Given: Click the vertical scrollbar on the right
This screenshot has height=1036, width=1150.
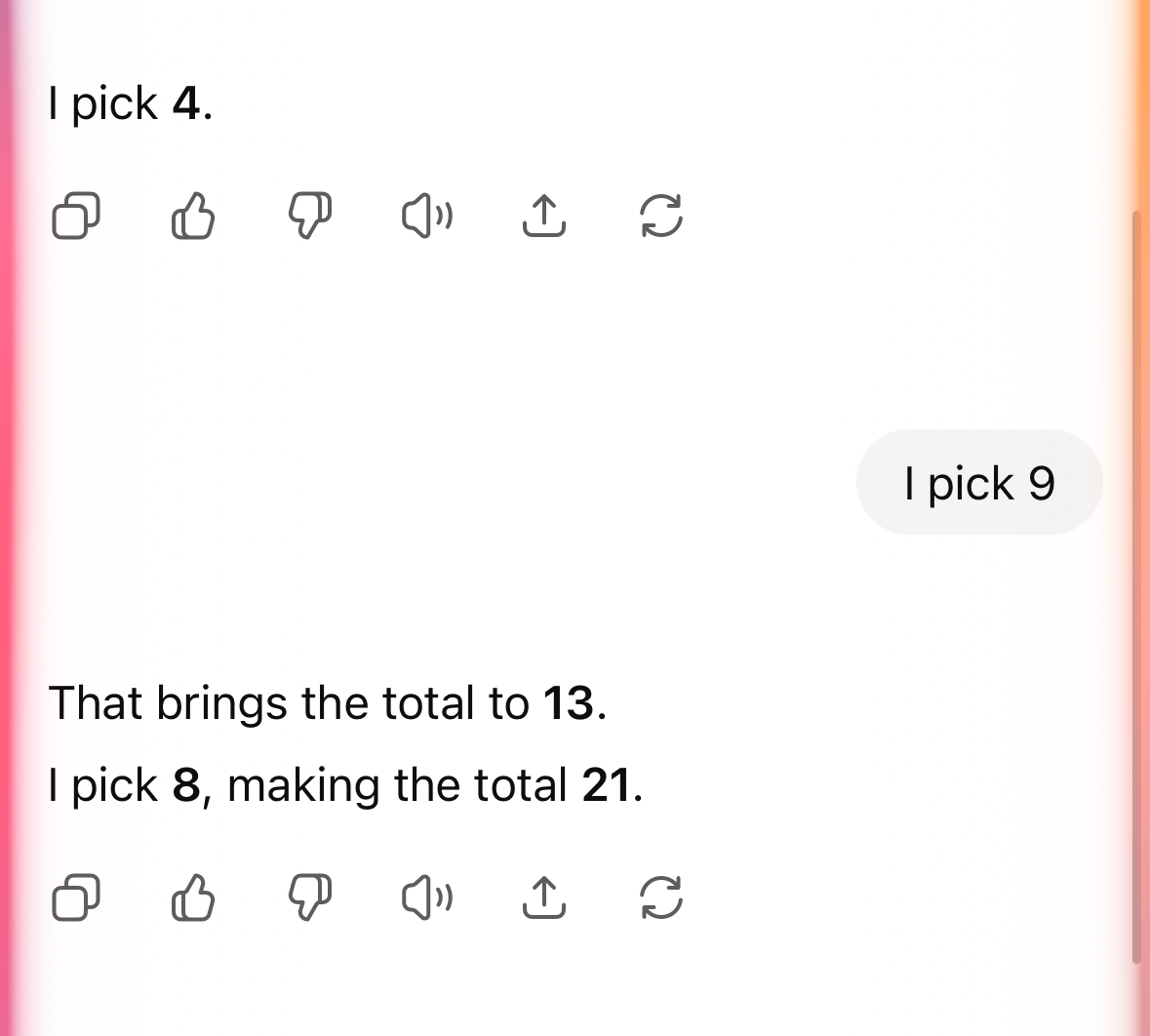Looking at the screenshot, I should pos(1137,587).
